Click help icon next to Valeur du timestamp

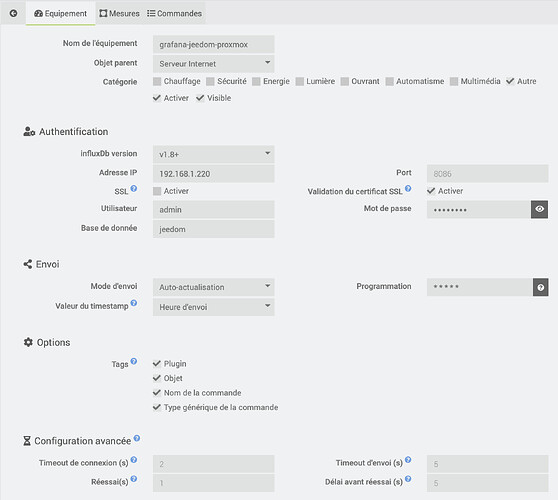pos(134,303)
